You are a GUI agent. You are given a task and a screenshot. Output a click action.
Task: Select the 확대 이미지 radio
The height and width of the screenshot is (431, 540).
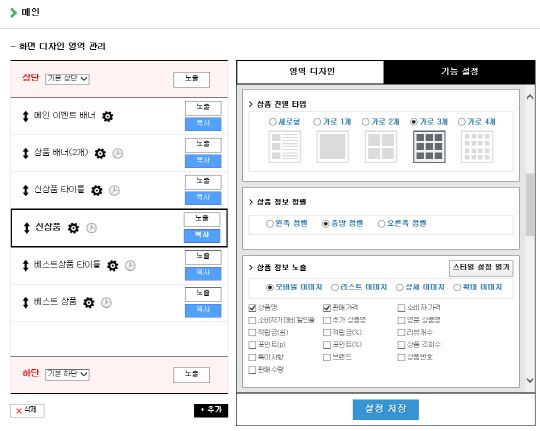point(457,287)
